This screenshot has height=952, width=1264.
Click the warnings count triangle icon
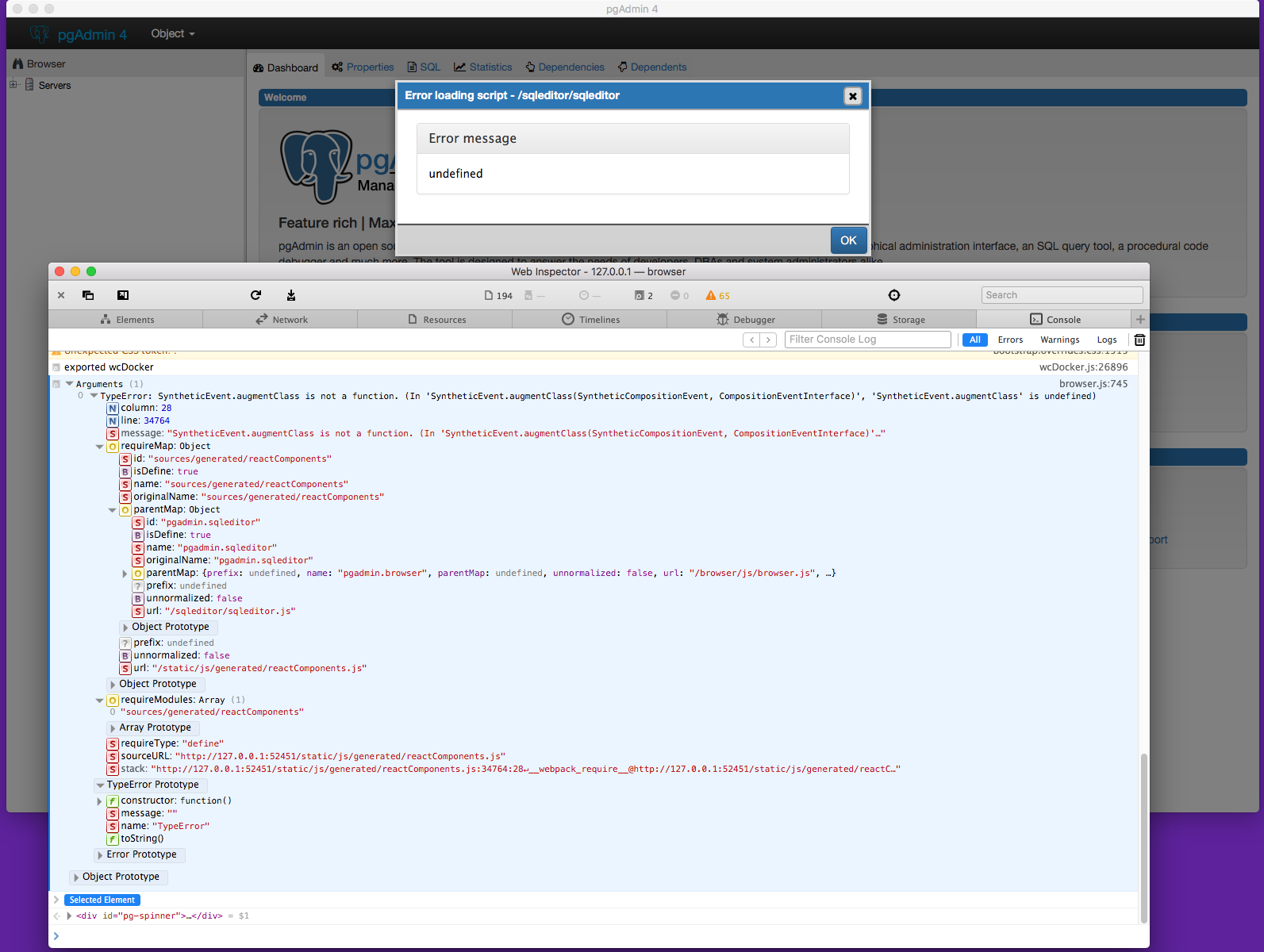711,295
